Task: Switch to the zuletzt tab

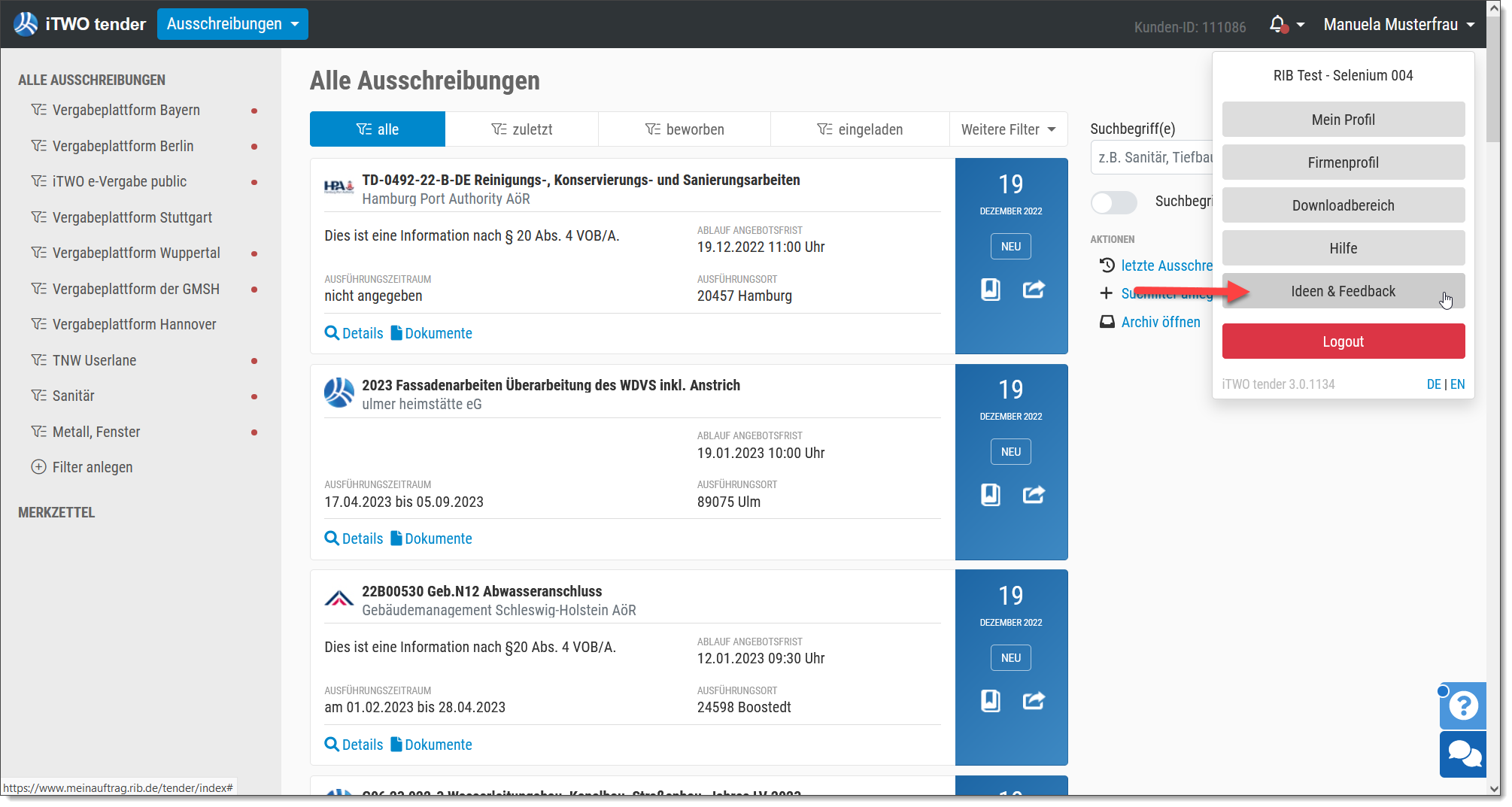Action: coord(522,129)
